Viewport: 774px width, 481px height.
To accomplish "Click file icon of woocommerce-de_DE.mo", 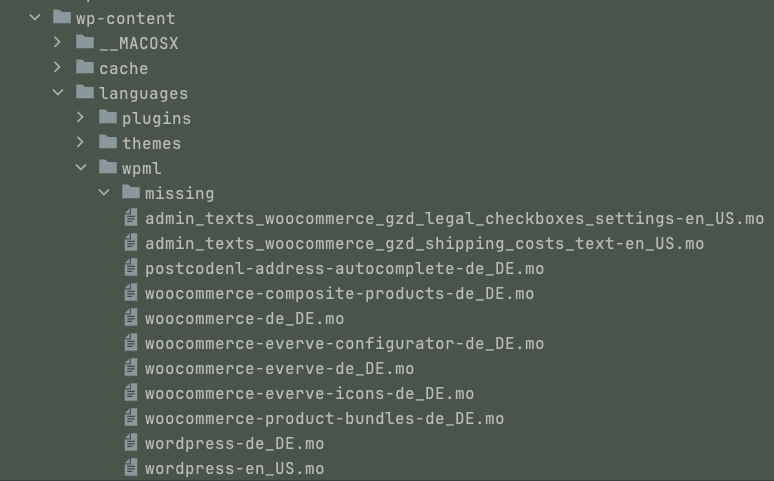I will [131, 317].
